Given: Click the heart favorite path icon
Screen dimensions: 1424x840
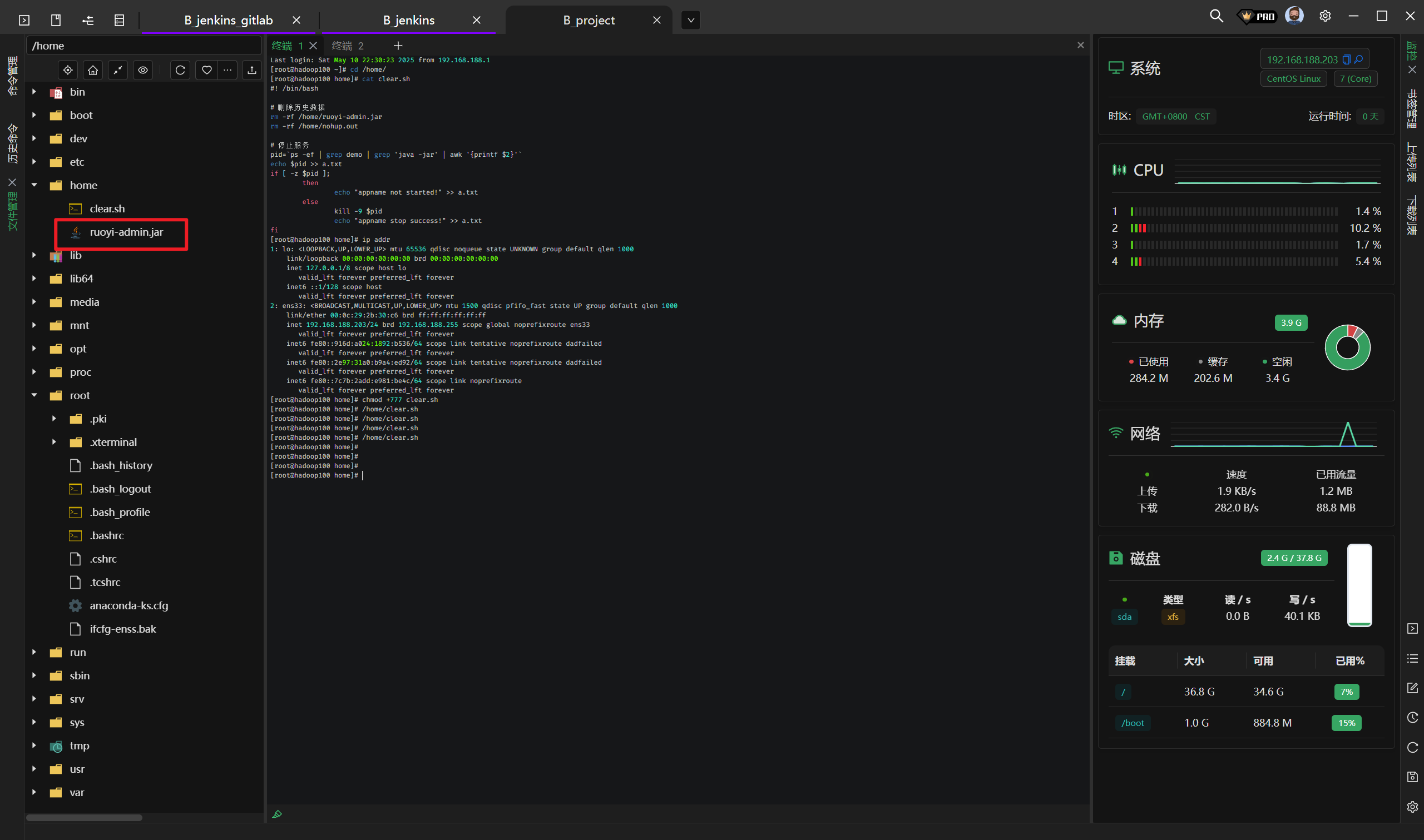Looking at the screenshot, I should click(x=207, y=70).
